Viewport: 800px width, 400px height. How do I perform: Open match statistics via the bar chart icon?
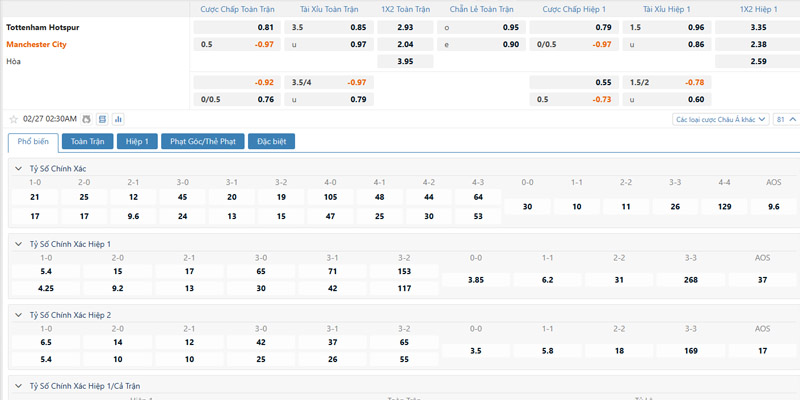118,119
